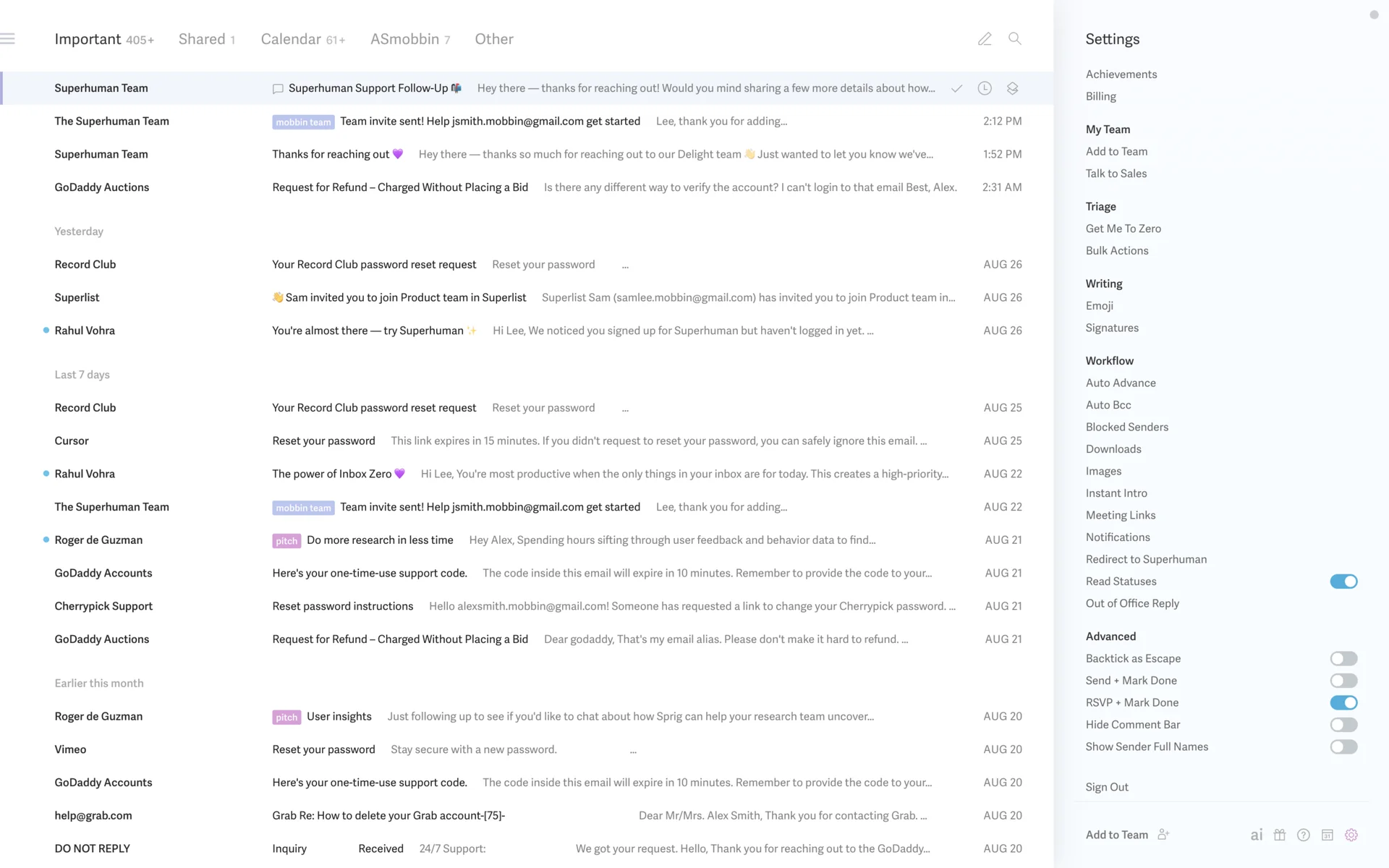This screenshot has width=1389, height=868.
Task: Click the help question mark icon
Action: pos(1304,835)
